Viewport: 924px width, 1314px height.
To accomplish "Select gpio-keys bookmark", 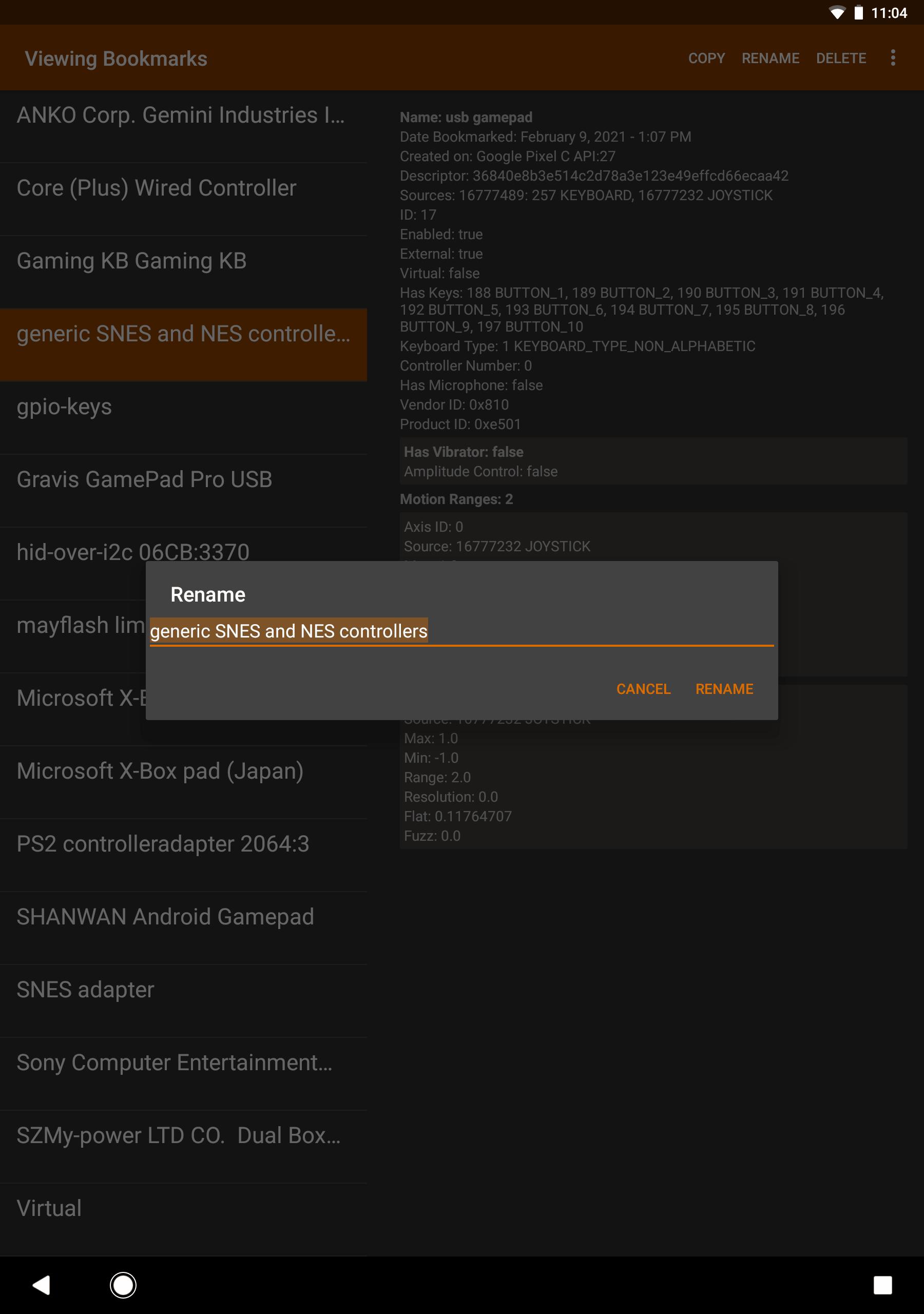I will 183,418.
